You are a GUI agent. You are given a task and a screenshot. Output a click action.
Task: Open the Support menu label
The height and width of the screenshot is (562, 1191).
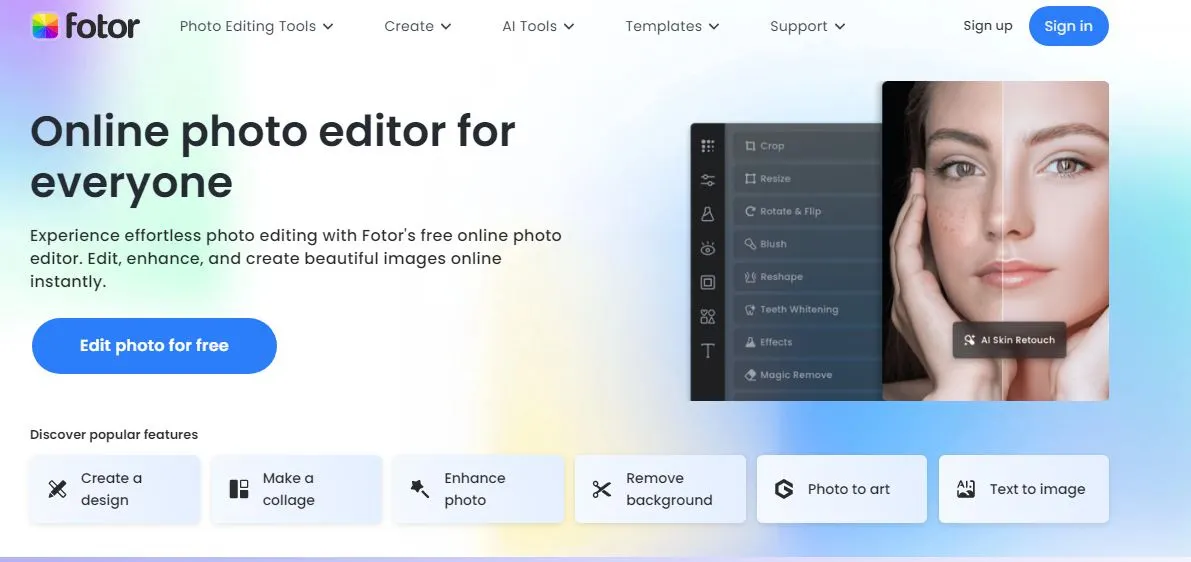click(x=798, y=27)
